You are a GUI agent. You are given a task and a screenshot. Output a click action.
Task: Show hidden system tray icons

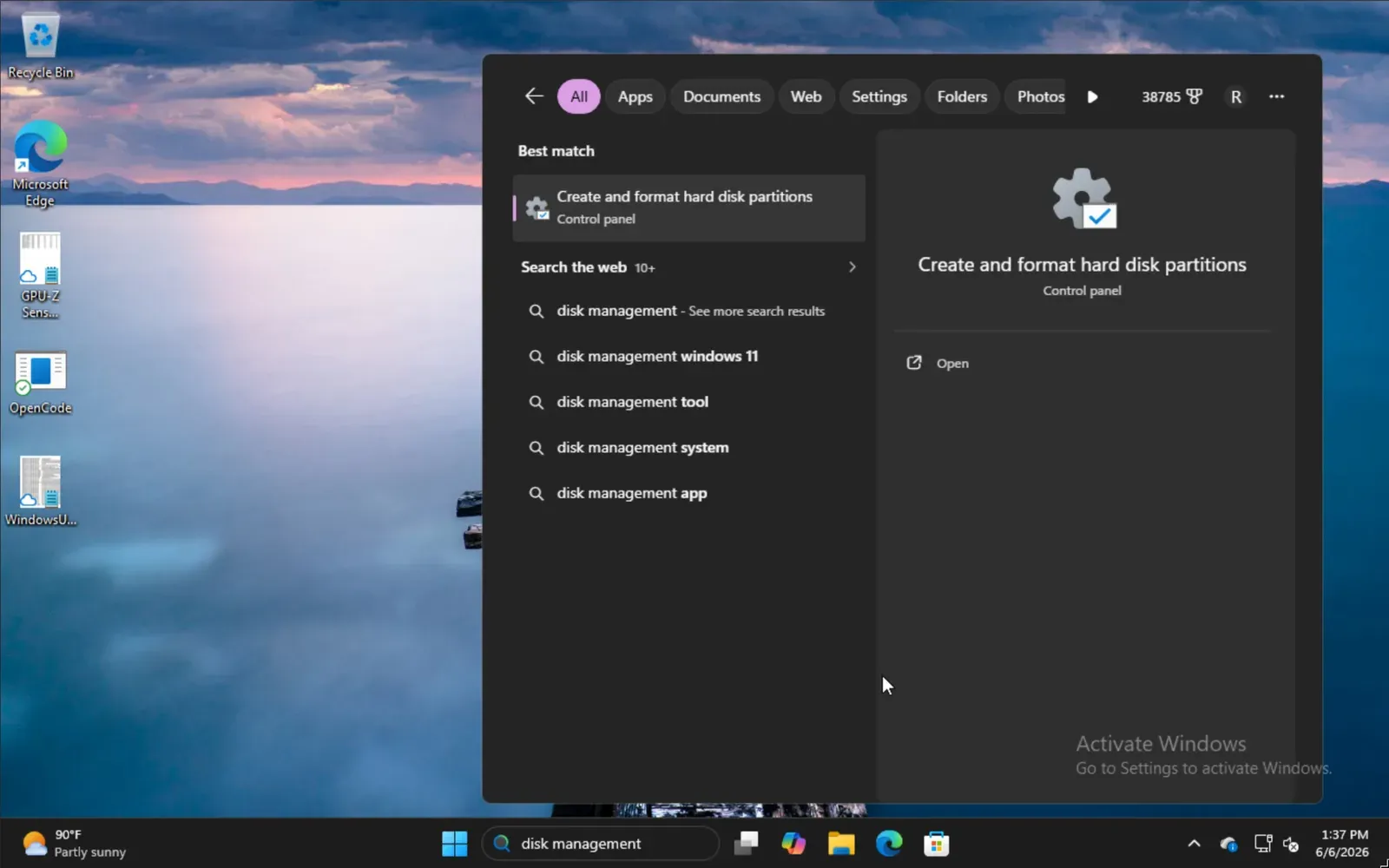coord(1194,843)
